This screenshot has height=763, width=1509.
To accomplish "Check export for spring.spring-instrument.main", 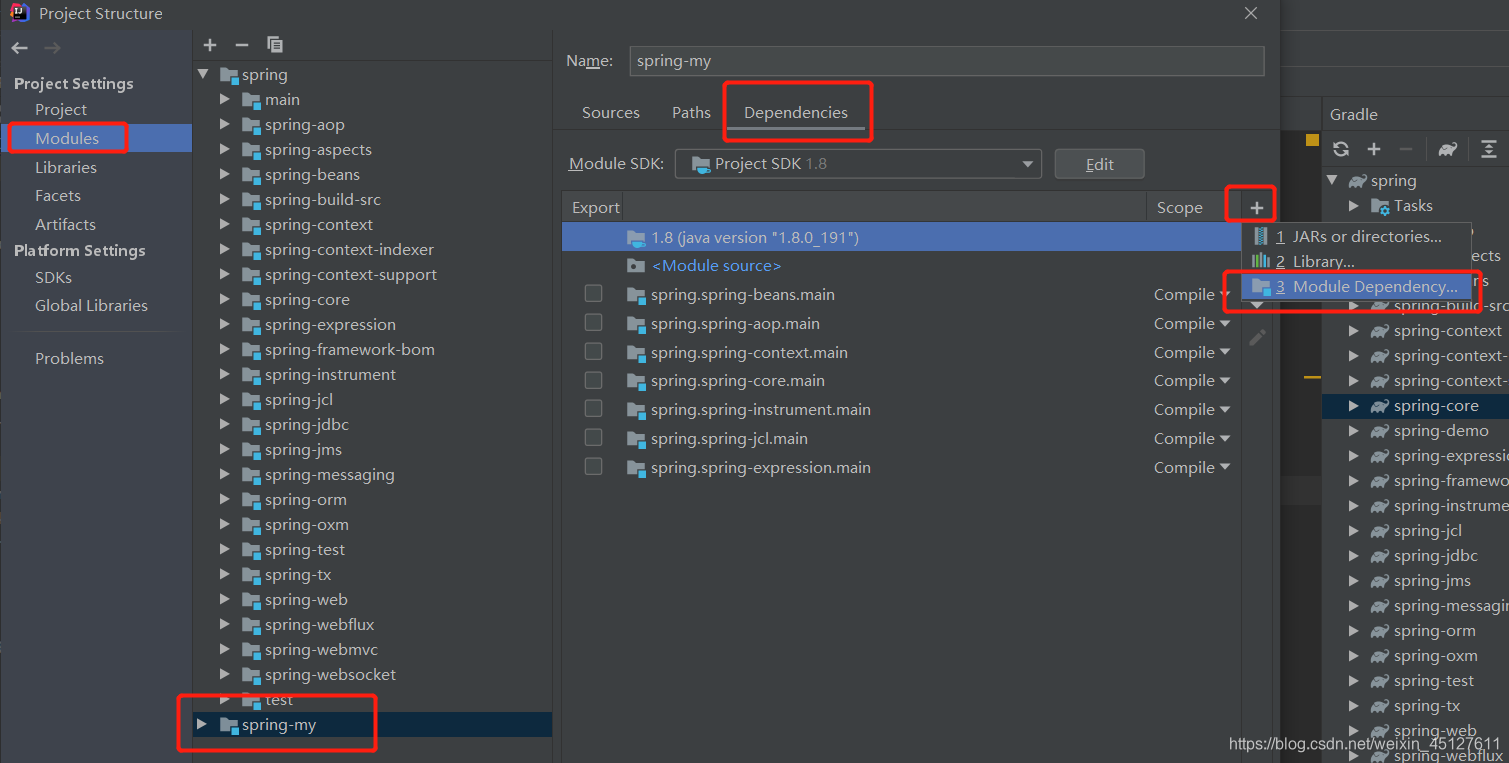I will tap(593, 409).
